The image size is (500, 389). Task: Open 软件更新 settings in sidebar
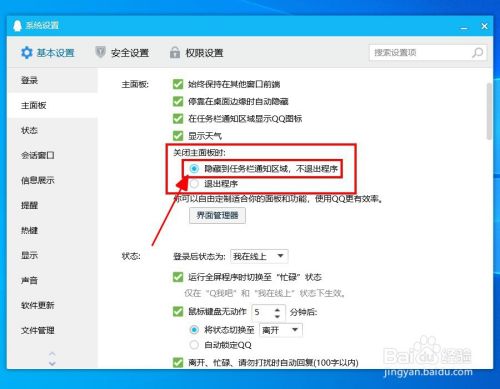point(52,305)
